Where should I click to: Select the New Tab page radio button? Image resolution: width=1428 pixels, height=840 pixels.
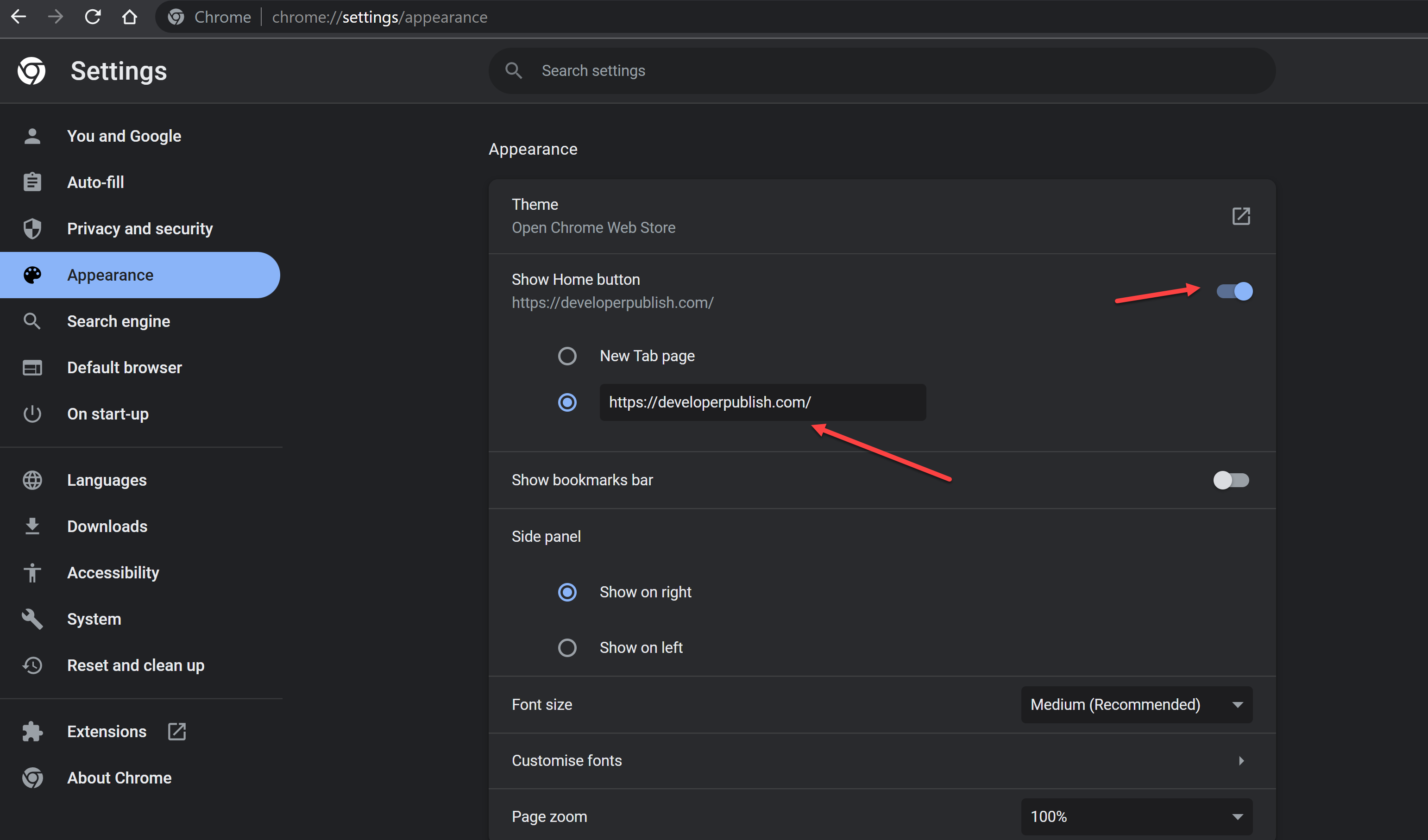pyautogui.click(x=567, y=356)
